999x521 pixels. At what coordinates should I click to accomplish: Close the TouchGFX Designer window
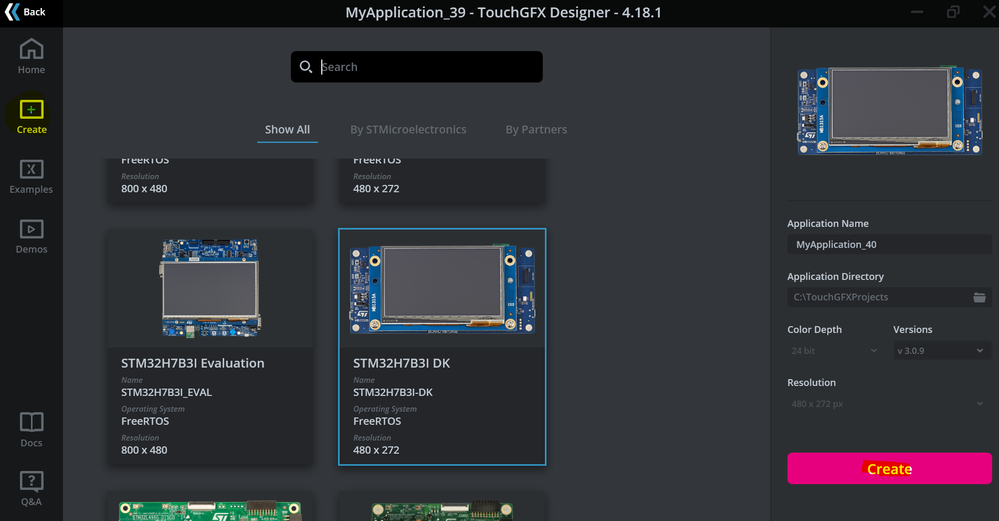tap(989, 12)
